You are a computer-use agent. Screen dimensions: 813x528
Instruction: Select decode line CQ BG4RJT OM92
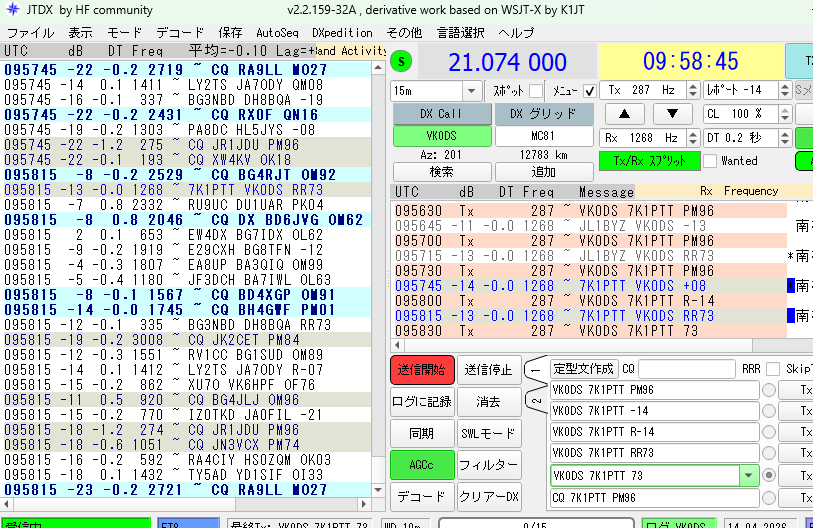tap(186, 175)
